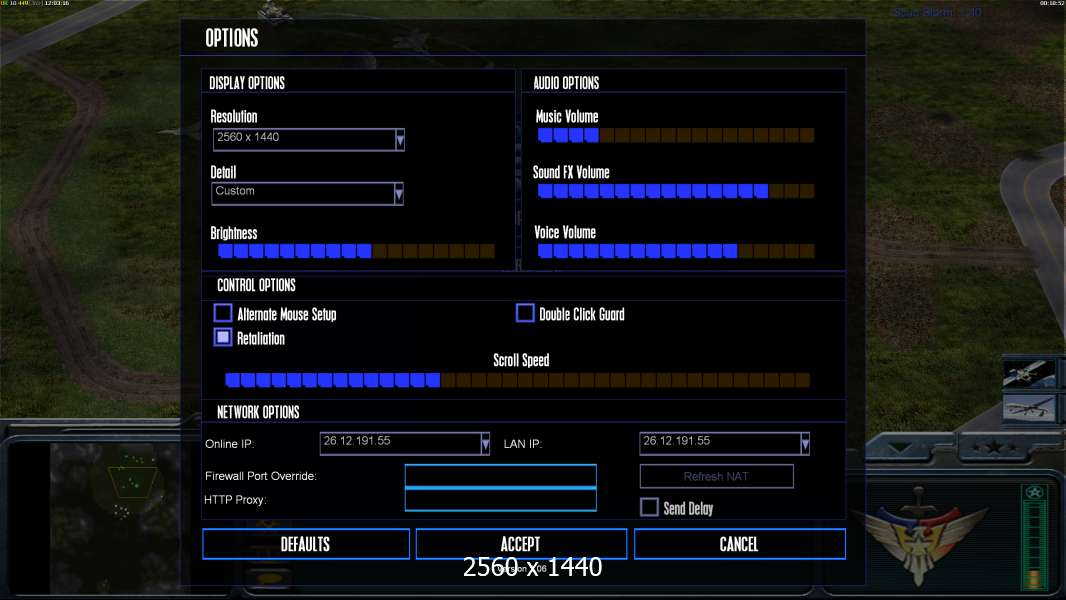
Task: Click the three-star generals rank button
Action: 994,447
